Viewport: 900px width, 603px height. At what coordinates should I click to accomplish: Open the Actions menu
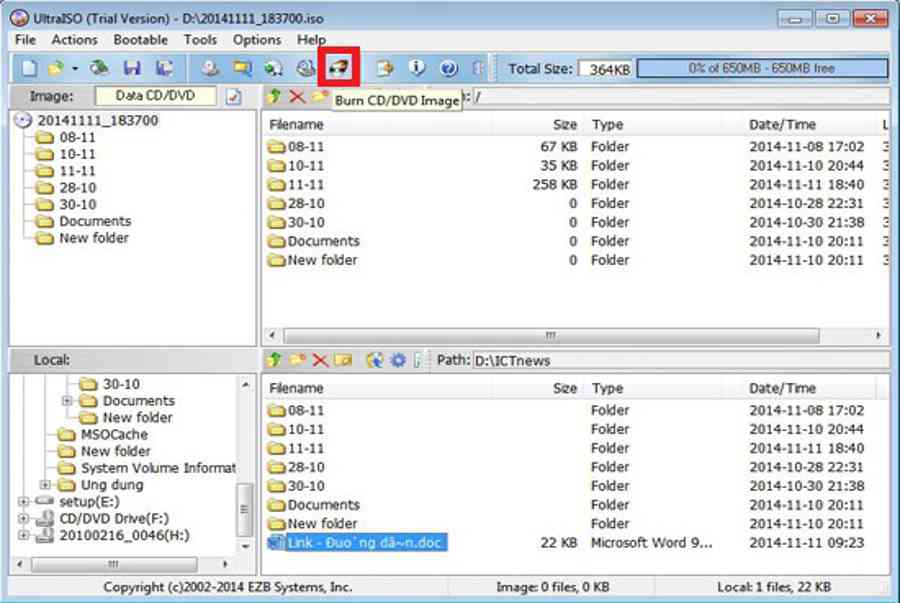tap(75, 40)
